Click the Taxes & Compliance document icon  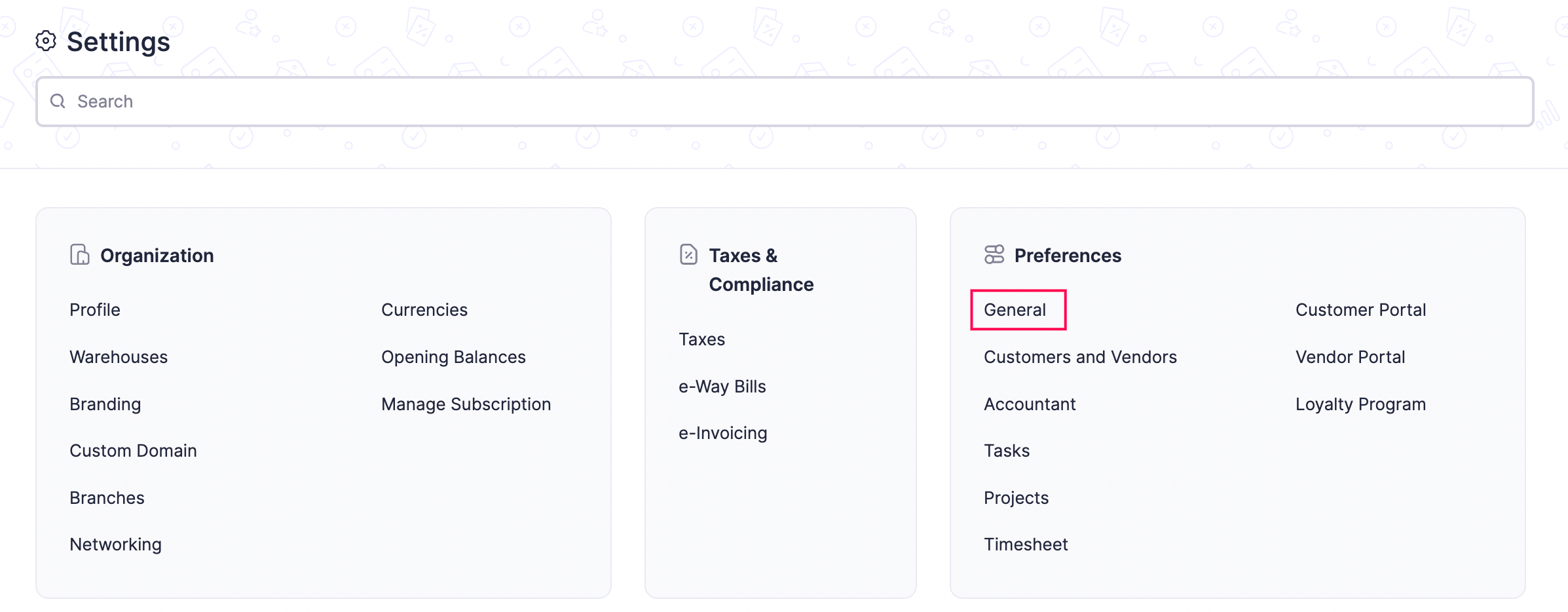(x=688, y=255)
